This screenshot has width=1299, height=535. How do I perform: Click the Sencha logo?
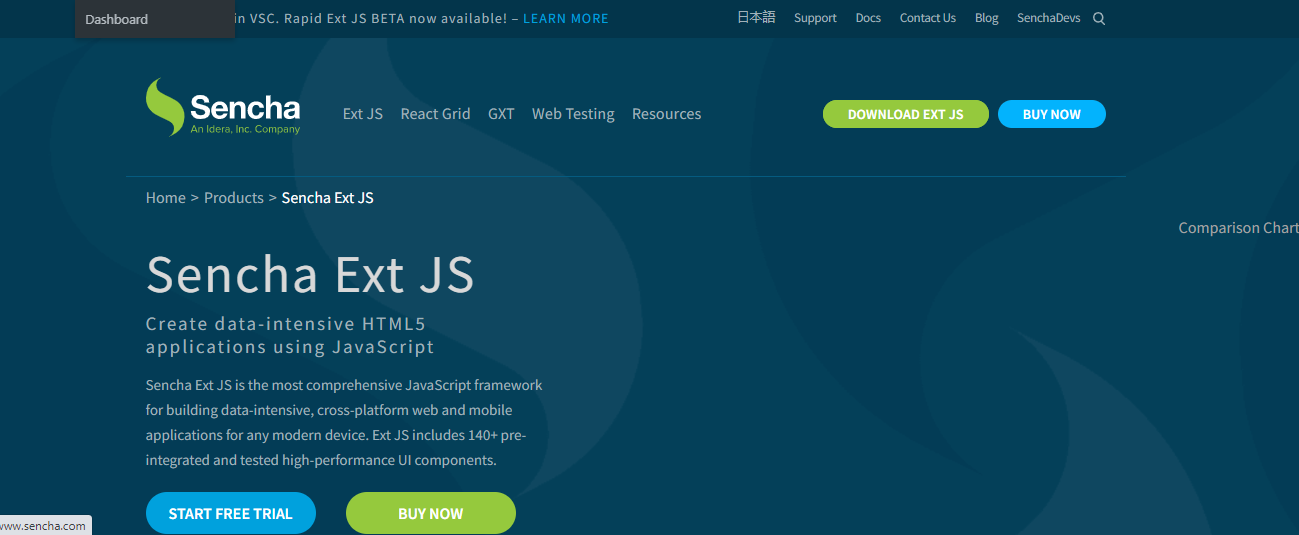click(223, 106)
